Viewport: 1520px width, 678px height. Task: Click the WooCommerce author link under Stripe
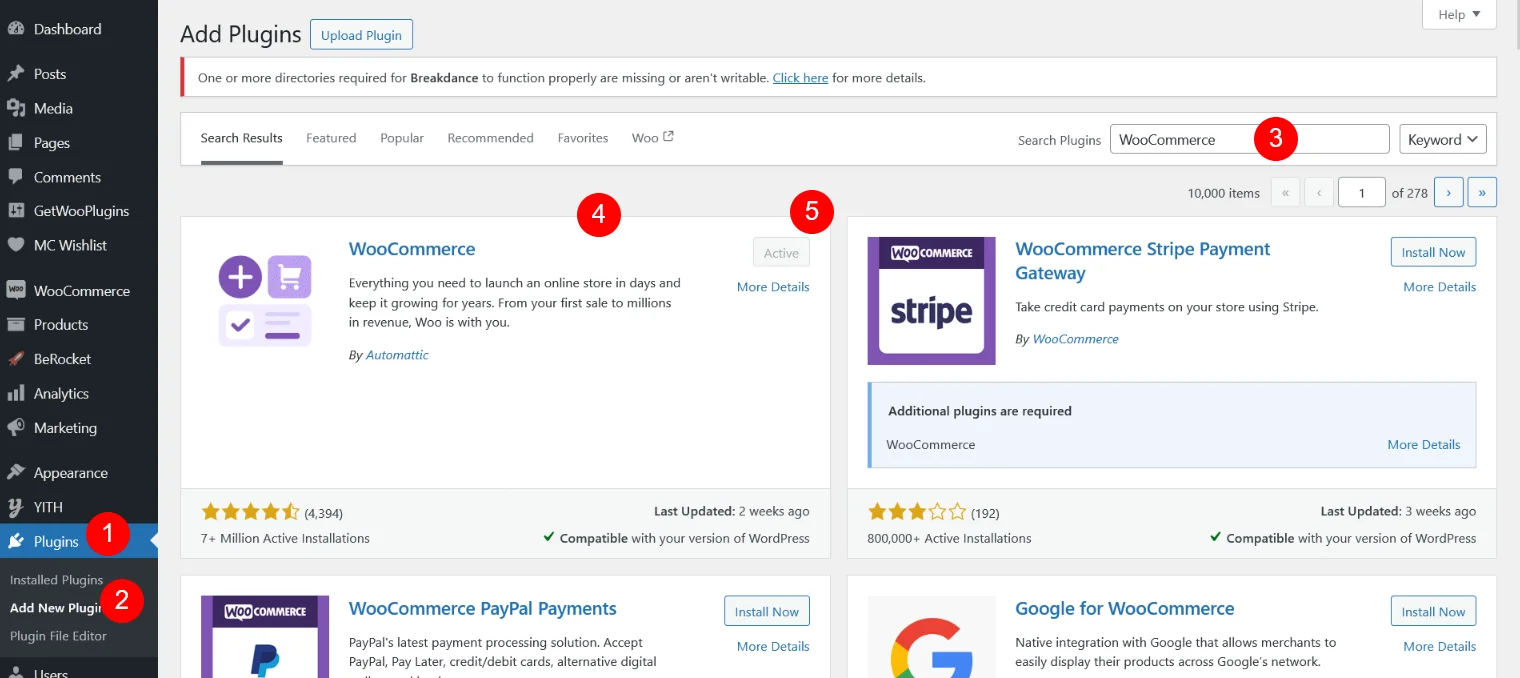coord(1075,339)
